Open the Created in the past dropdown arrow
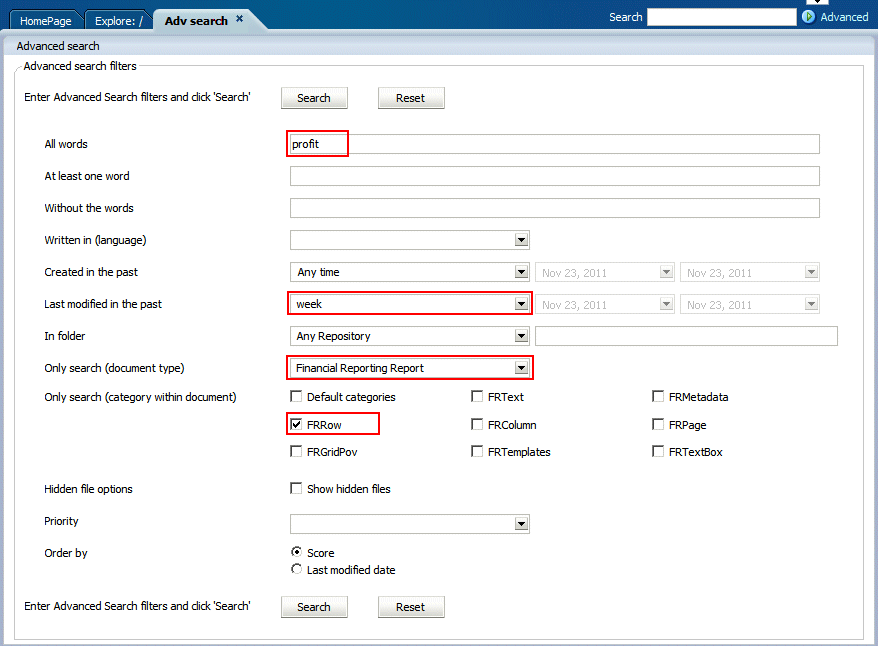 (521, 272)
